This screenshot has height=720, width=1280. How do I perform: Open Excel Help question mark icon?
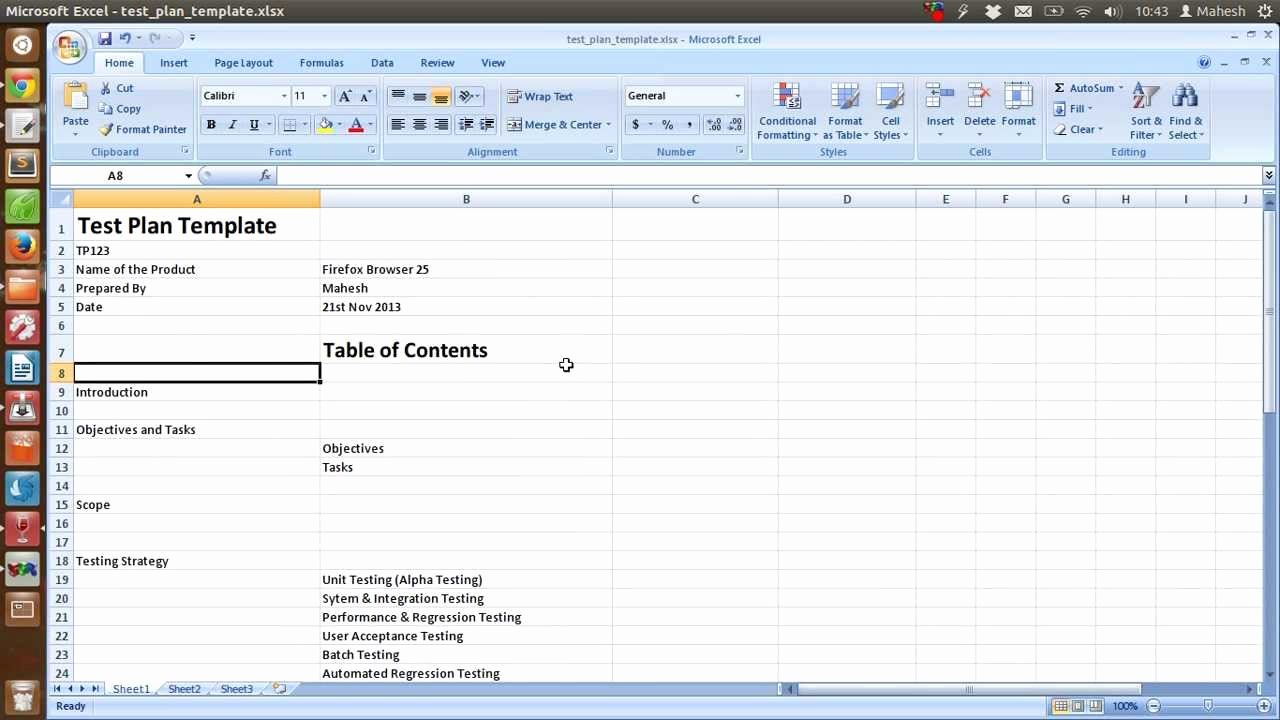(1204, 62)
